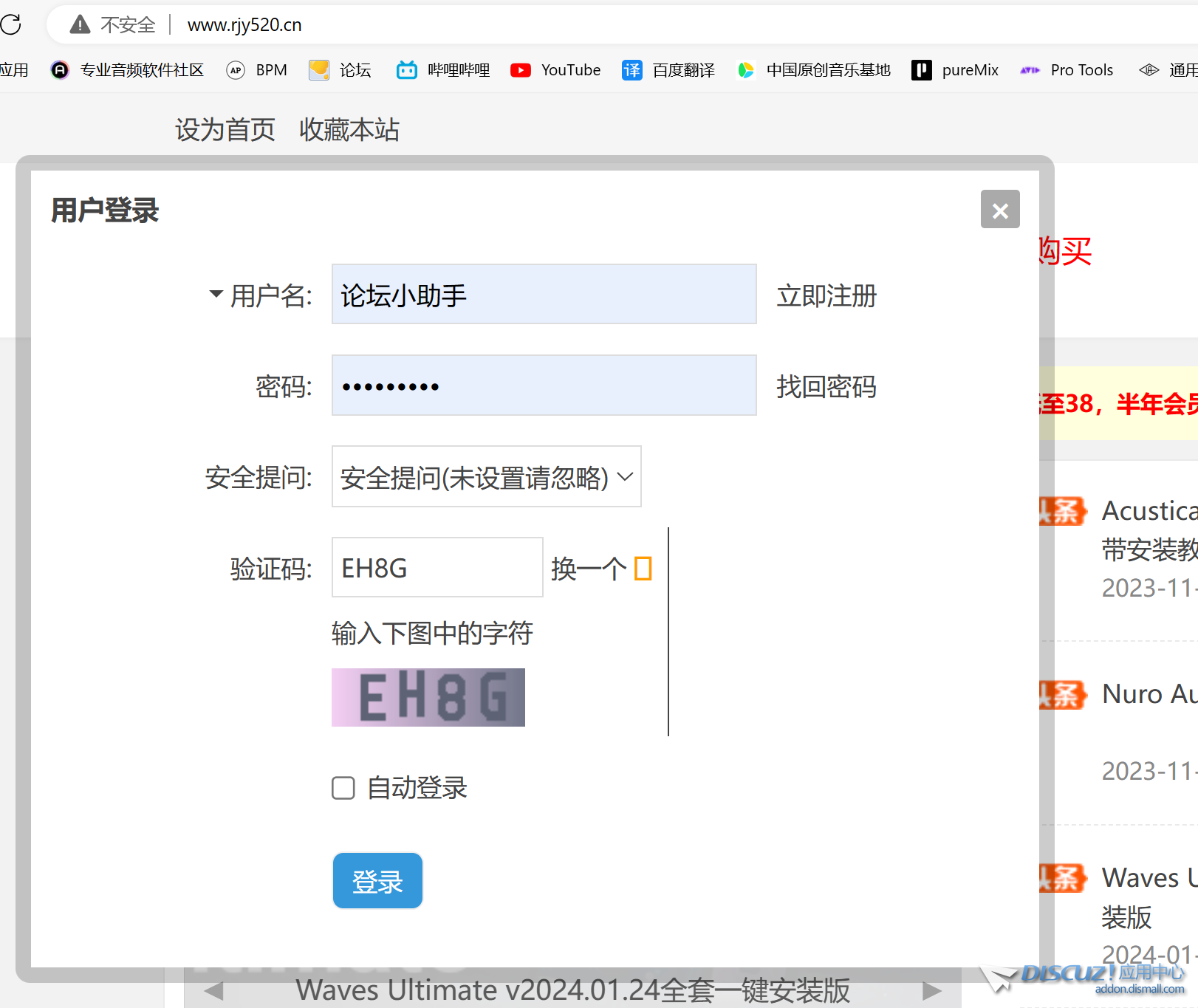Image resolution: width=1198 pixels, height=1008 pixels.
Task: Open the 百度翻译 bookmark
Action: click(682, 69)
